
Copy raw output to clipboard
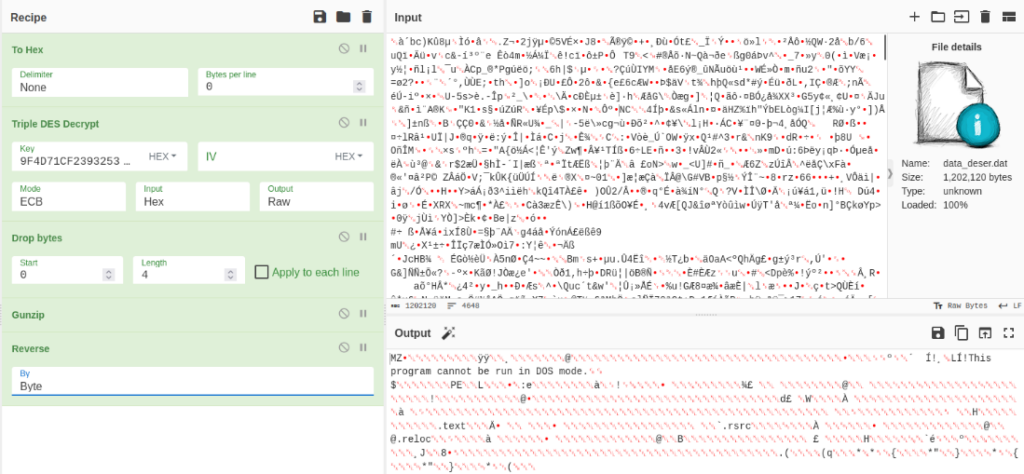tap(961, 333)
